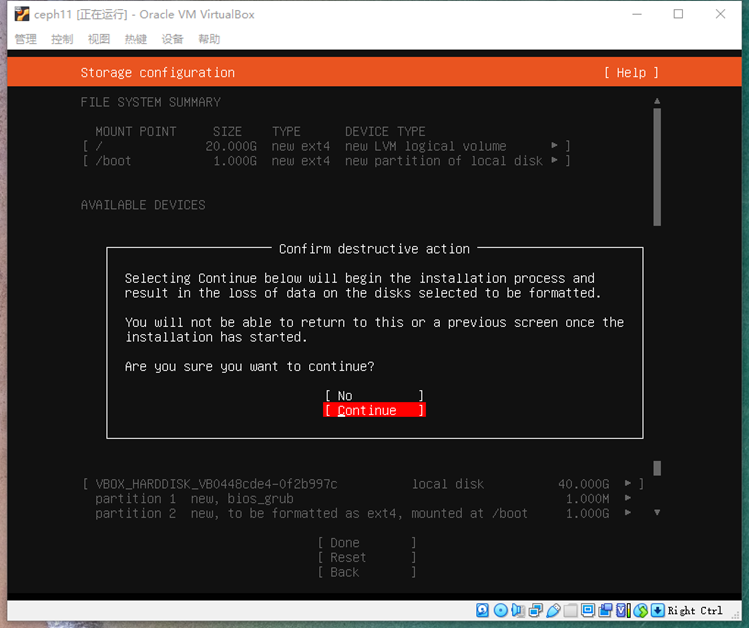Expand the root mount point row arrow

pos(554,145)
